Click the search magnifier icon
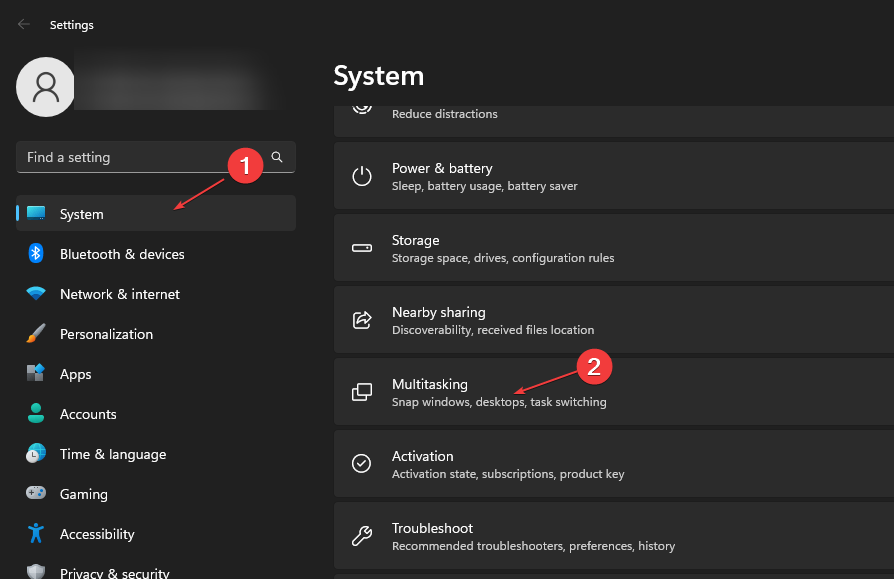 click(277, 157)
